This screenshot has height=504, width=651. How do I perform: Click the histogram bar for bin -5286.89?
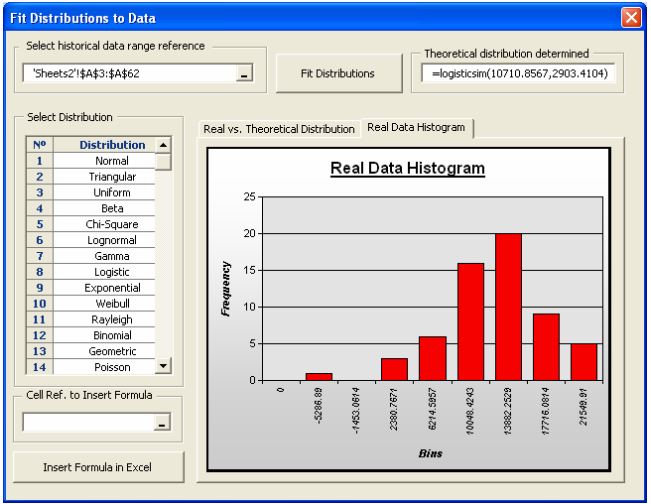[x=319, y=377]
